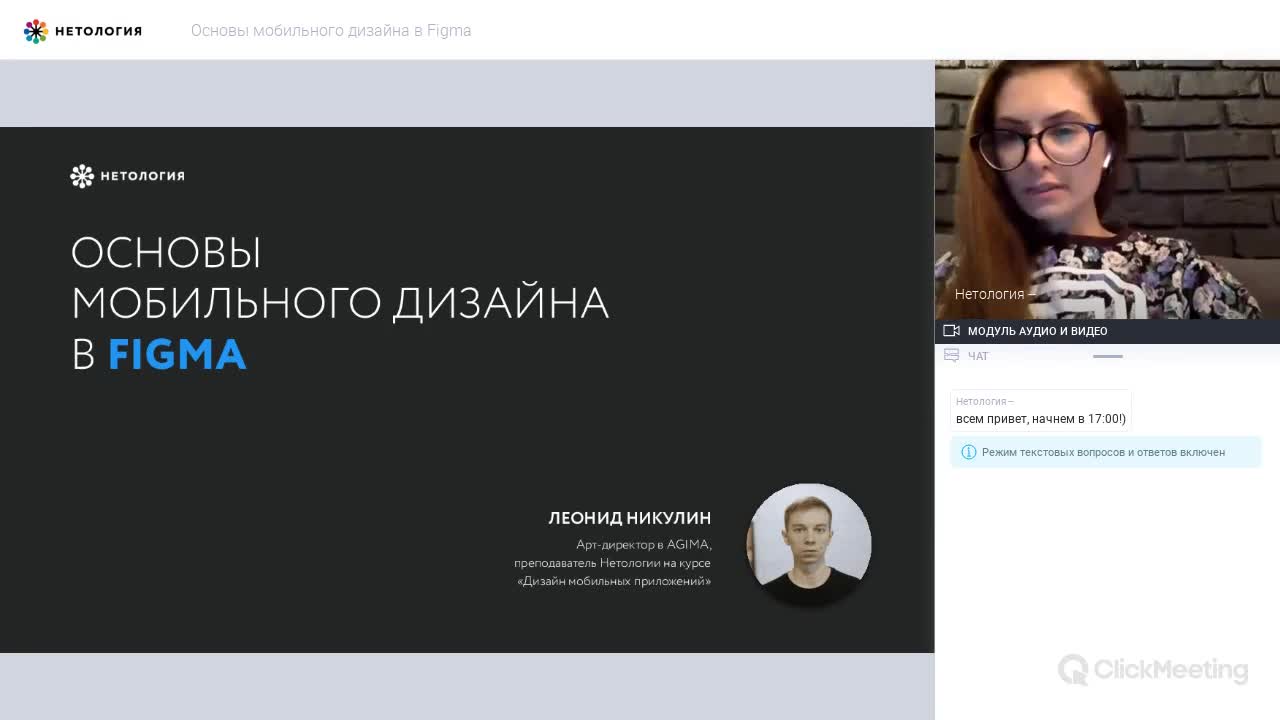Click the Нетология logo in header
Viewport: 1280px width, 720px height.
[83, 31]
